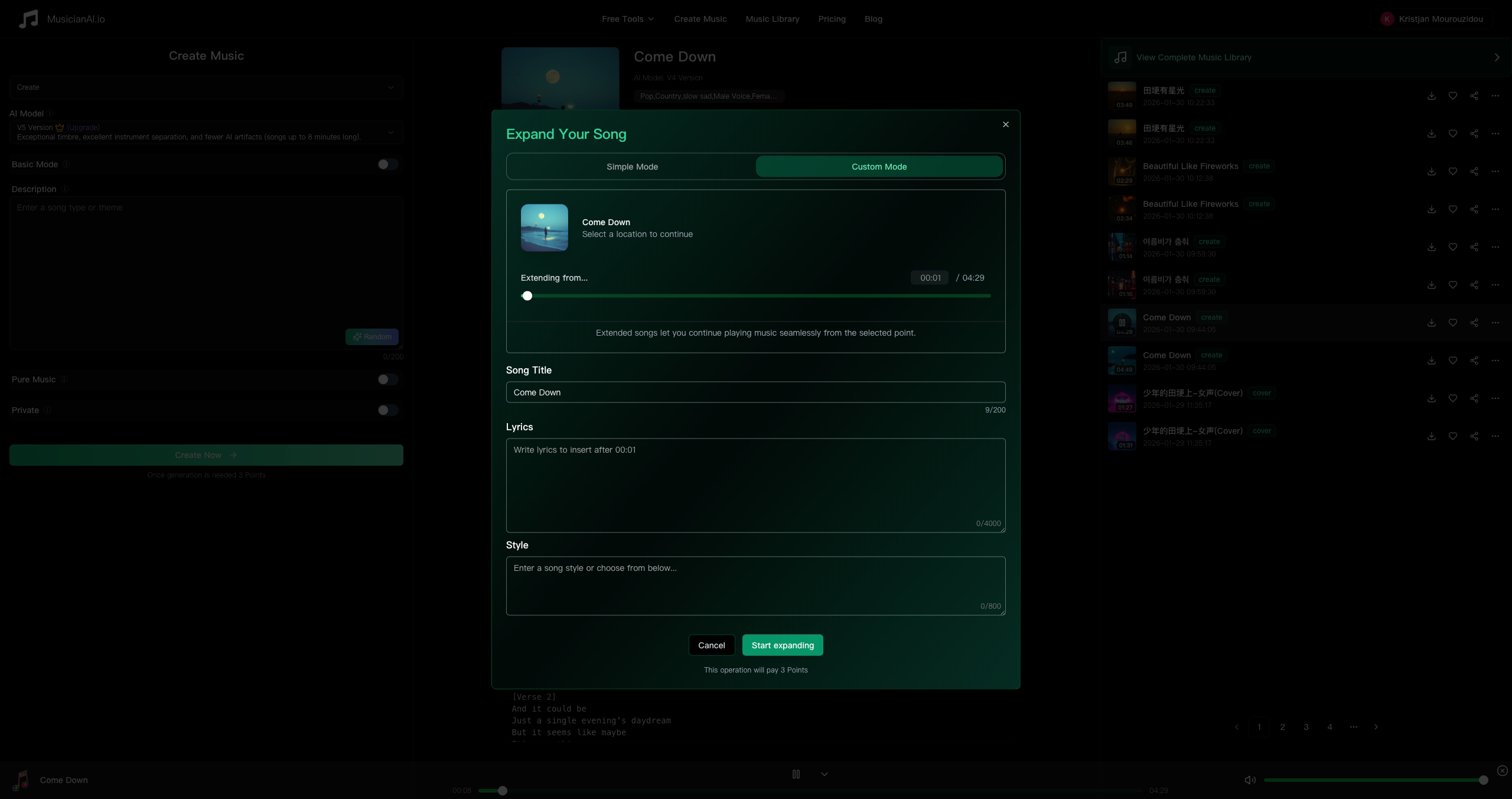
Task: Download the Beautiful Like Fireworks 02:29 track
Action: [x=1431, y=171]
